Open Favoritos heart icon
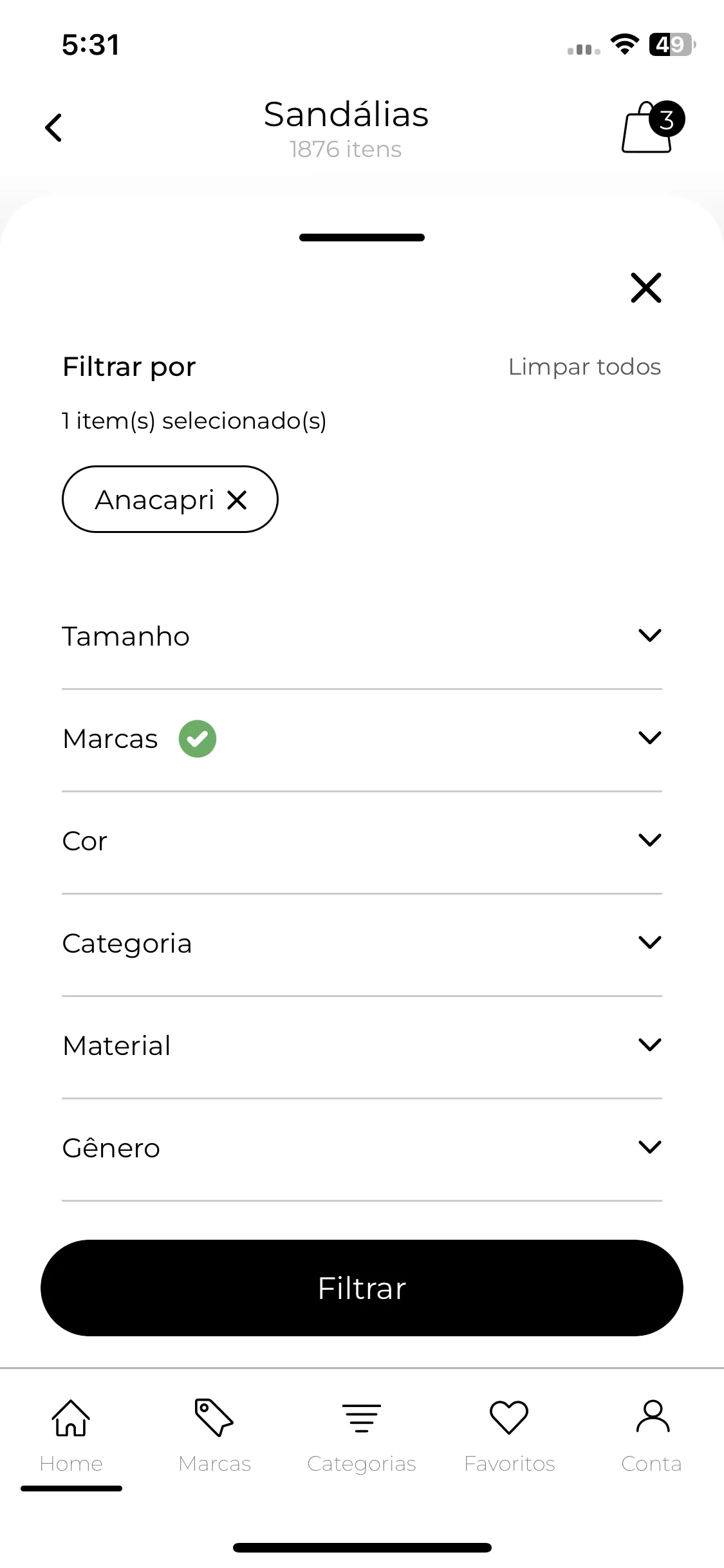Screen dimensions: 724x1568 pyautogui.click(x=509, y=1417)
